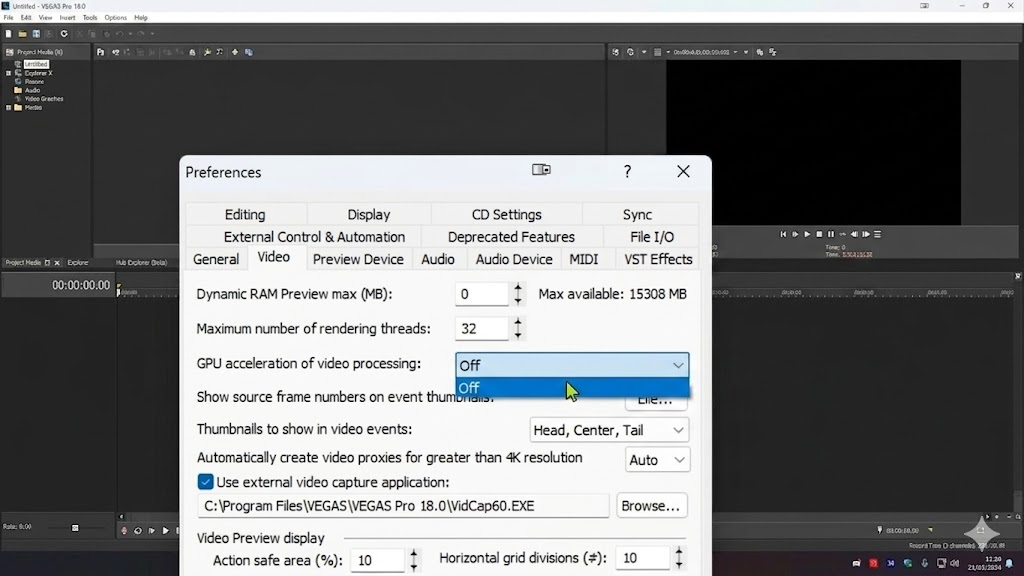Click Browse for video capture application
Viewport: 1024px width, 576px height.
(651, 506)
